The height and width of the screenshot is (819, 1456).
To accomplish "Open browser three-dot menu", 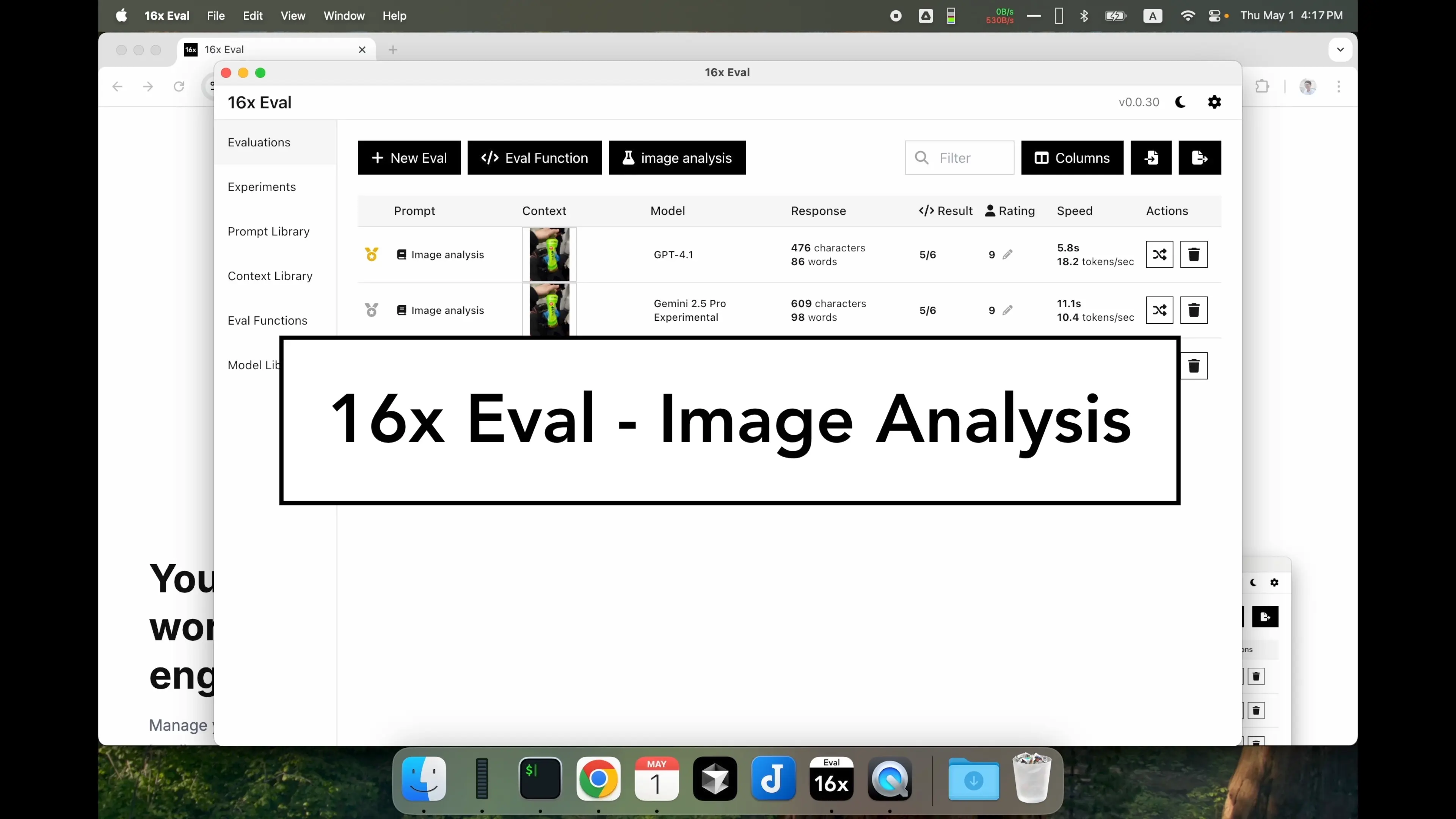I will (1338, 86).
